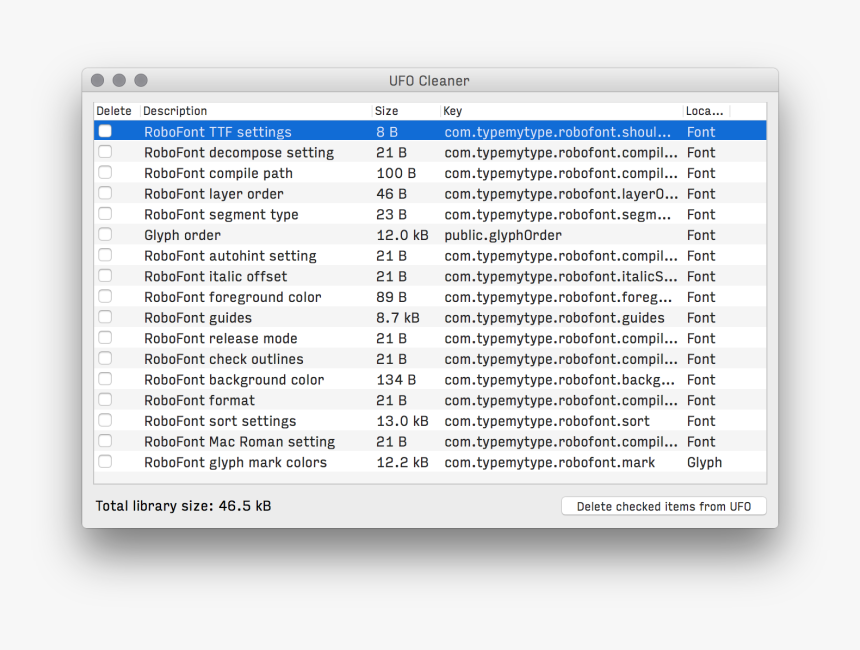The image size is (860, 650).
Task: Select the RoboFont TTF settings description
Action: pos(218,132)
